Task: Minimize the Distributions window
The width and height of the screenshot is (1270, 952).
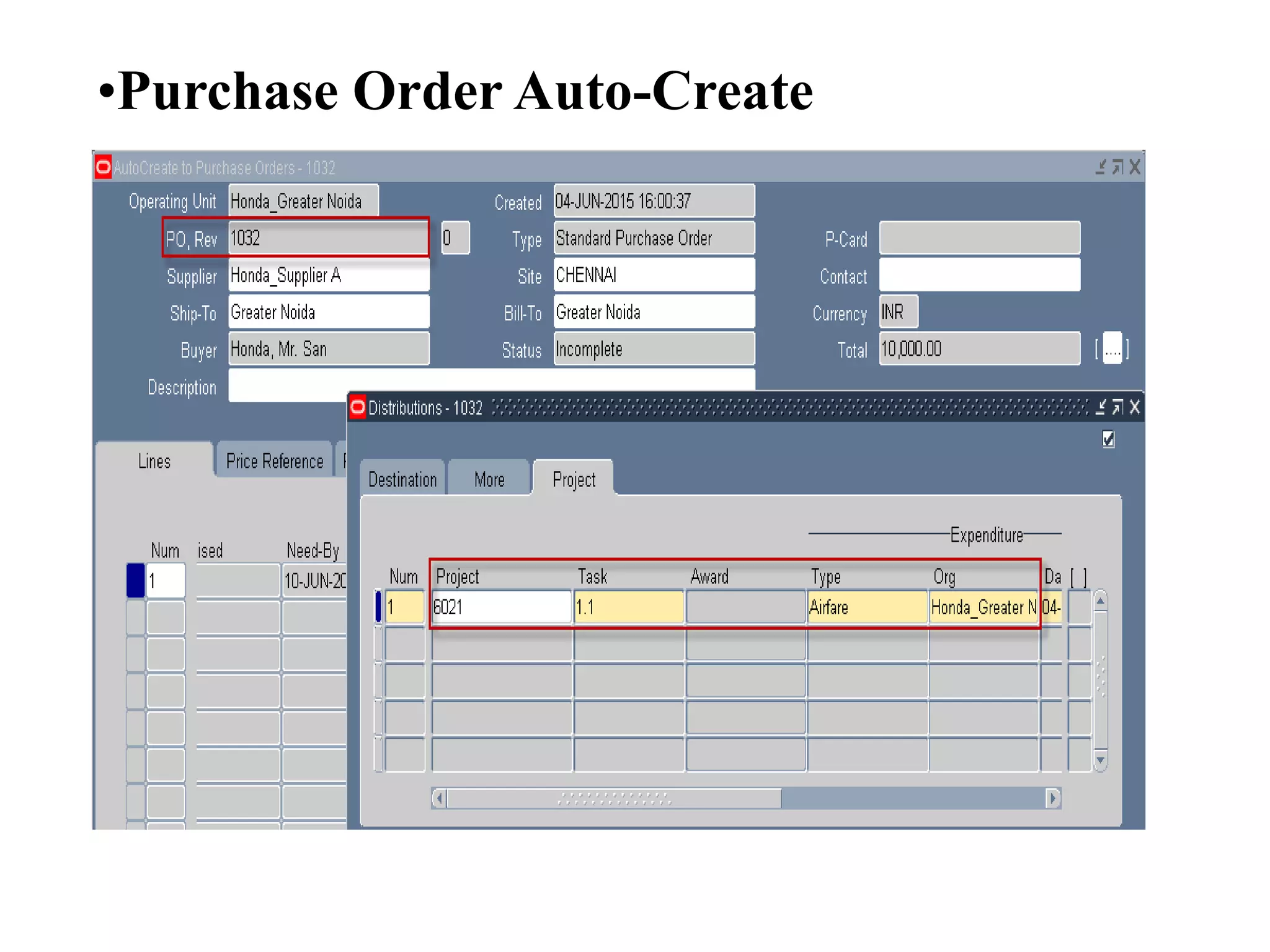Action: click(1101, 407)
